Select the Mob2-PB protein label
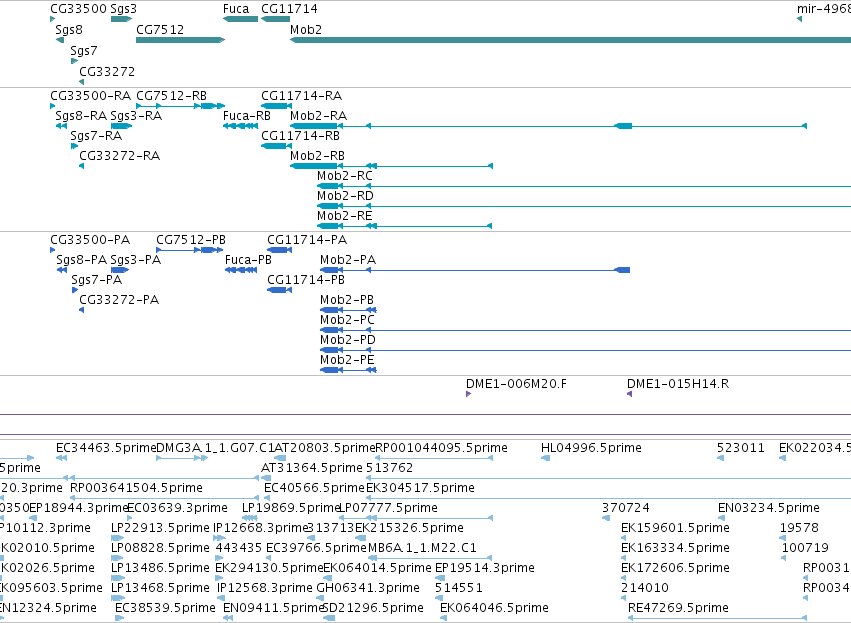This screenshot has height=623, width=851. pyautogui.click(x=347, y=300)
